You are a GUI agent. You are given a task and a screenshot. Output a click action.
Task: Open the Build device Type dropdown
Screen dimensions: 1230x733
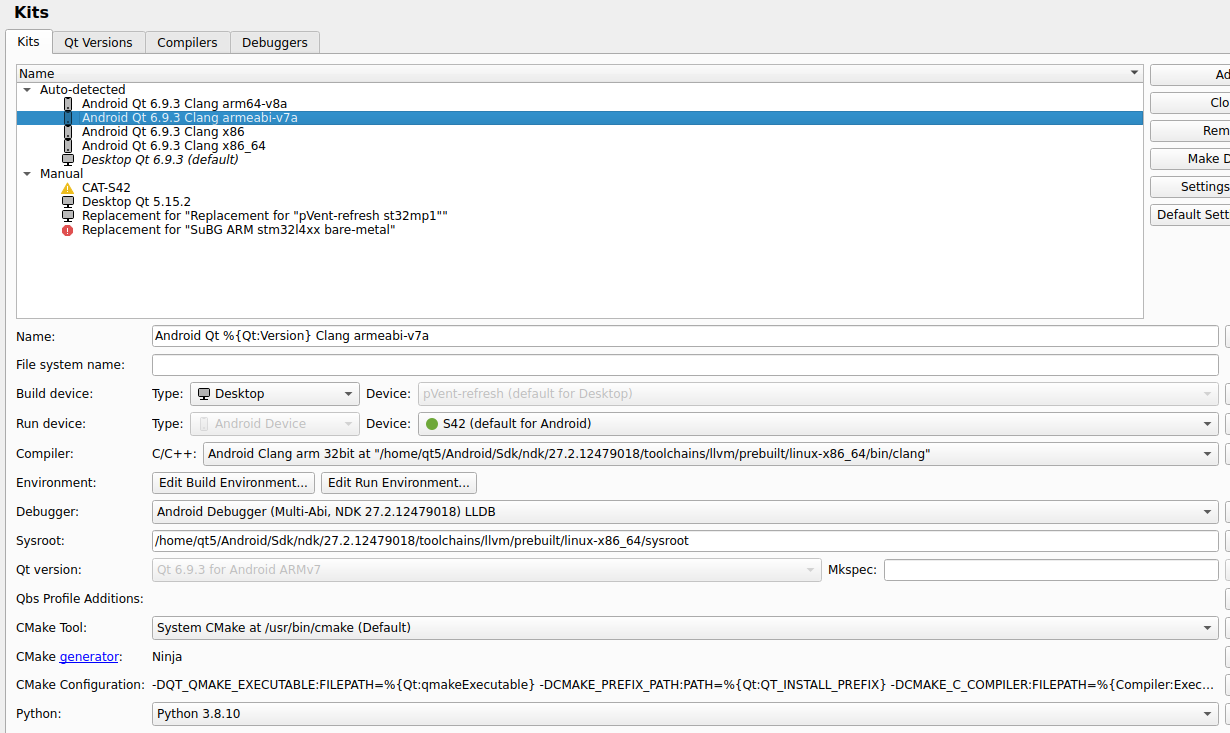coord(274,394)
